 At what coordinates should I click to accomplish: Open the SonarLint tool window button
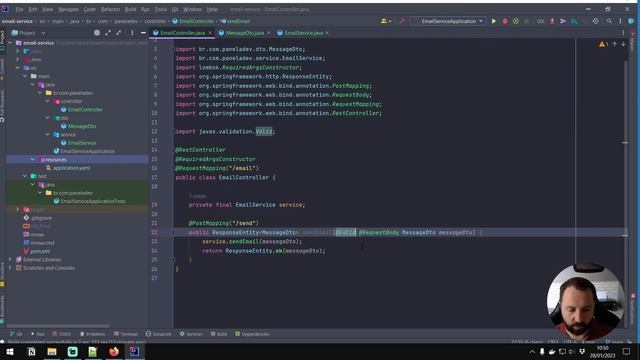click(158, 334)
